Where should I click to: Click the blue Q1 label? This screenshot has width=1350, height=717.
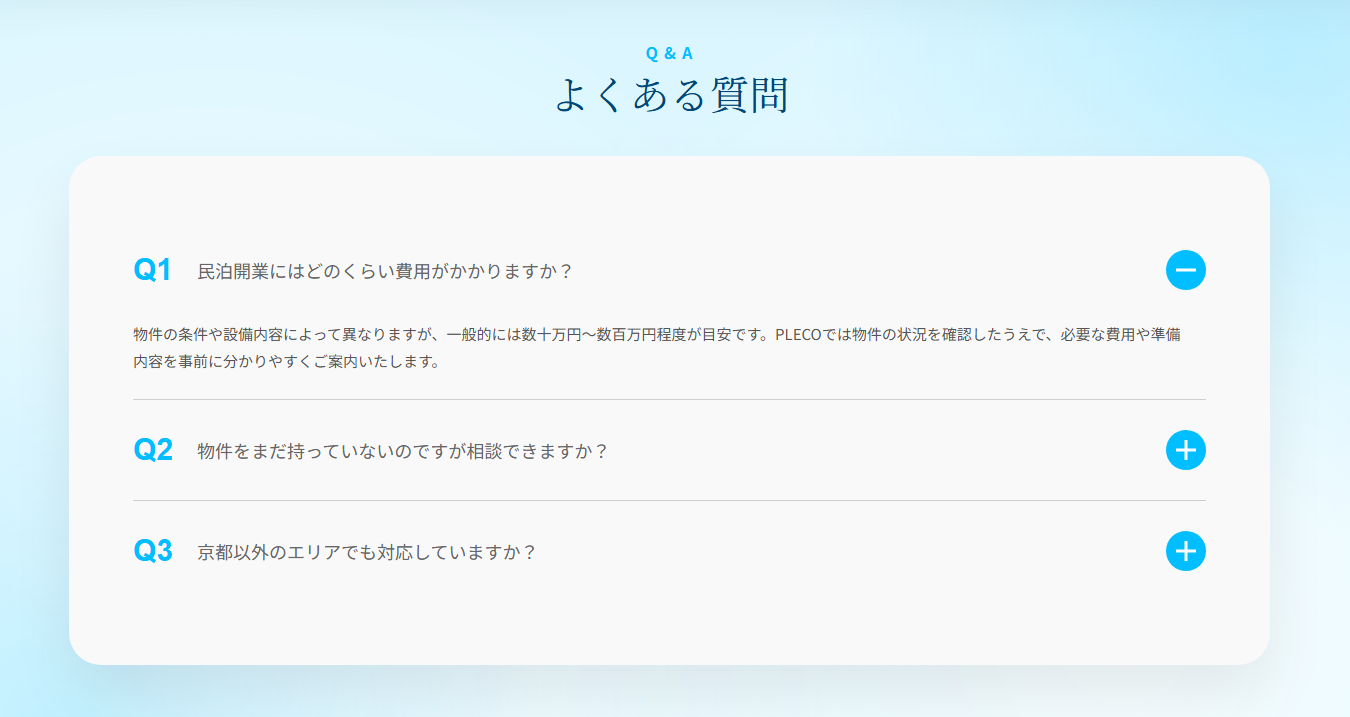click(153, 270)
